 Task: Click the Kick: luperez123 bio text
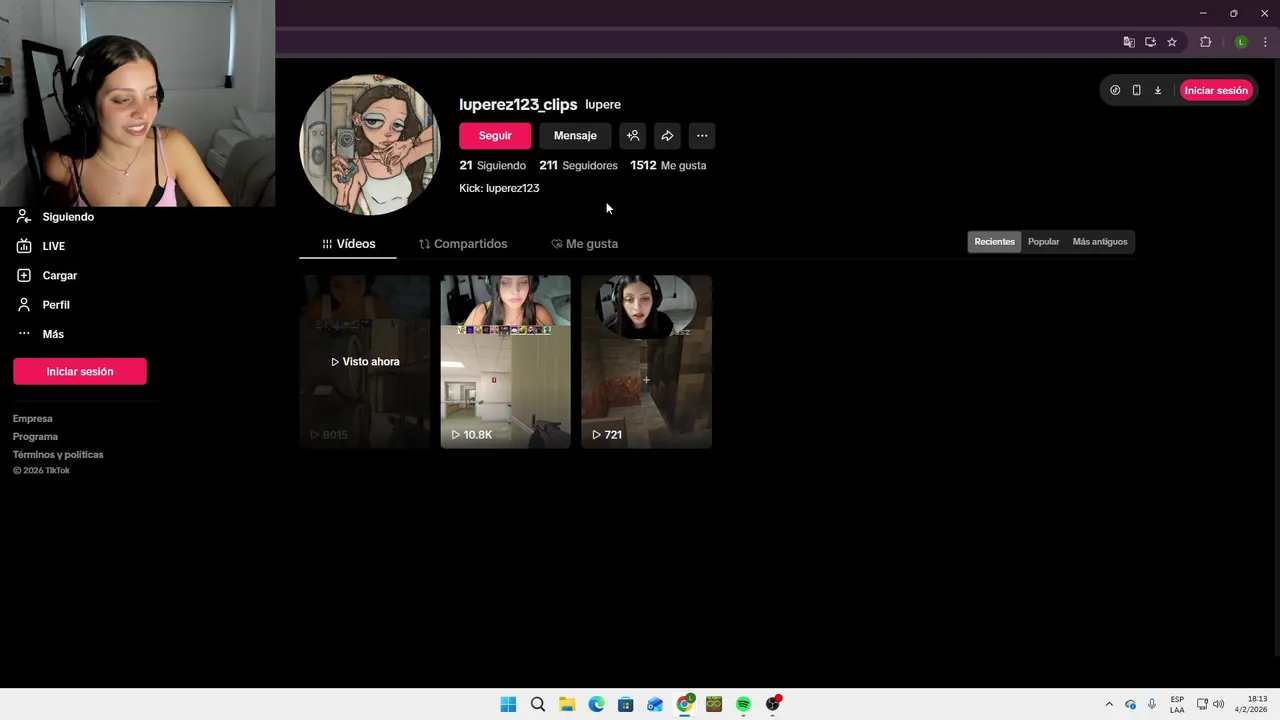pyautogui.click(x=499, y=188)
